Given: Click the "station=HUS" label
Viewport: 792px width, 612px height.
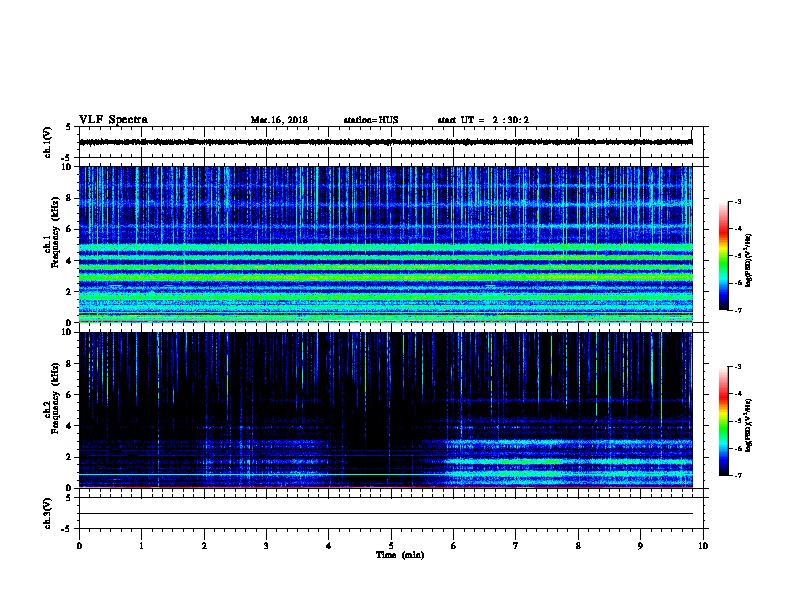Looking at the screenshot, I should coord(371,120).
